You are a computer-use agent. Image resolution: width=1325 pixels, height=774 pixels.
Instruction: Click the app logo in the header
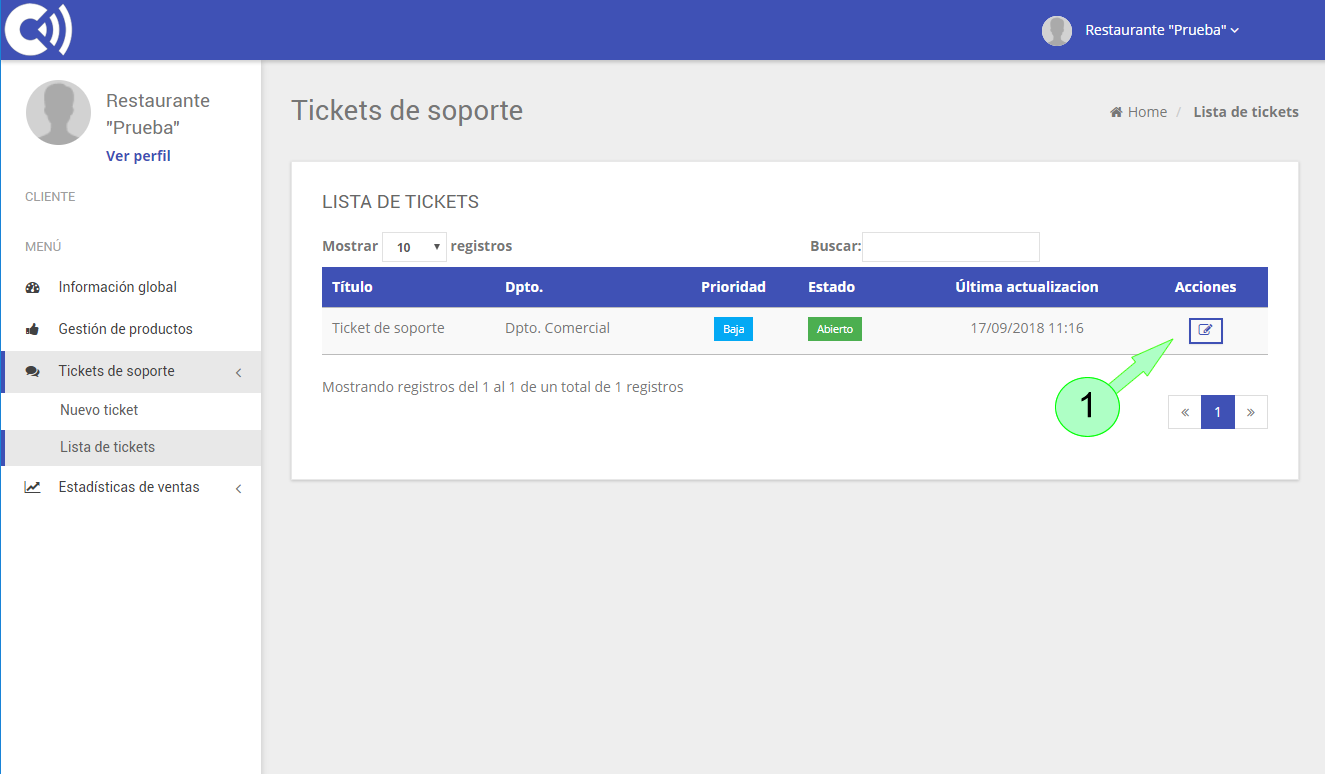pos(38,30)
